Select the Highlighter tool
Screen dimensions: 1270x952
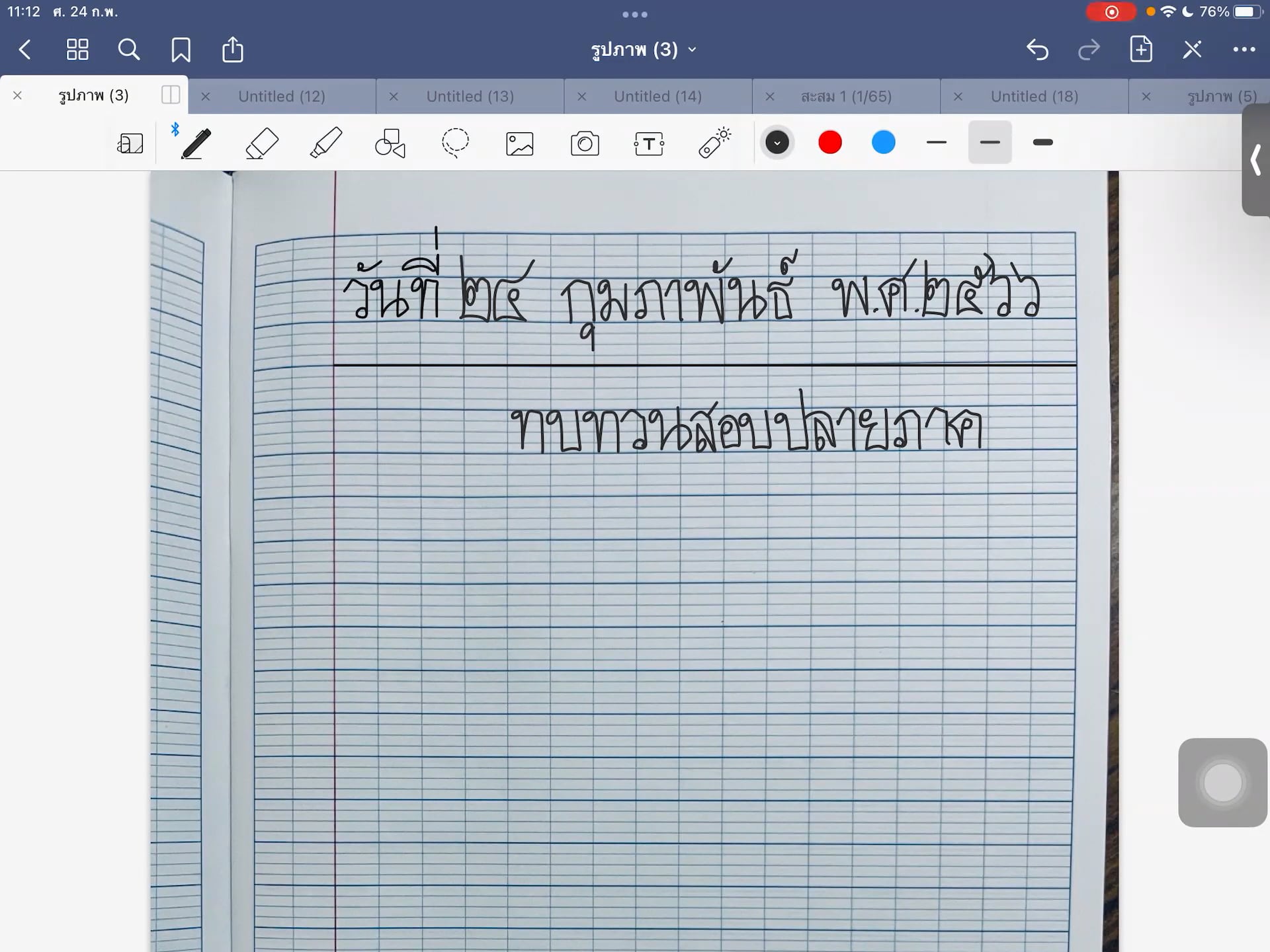[325, 143]
